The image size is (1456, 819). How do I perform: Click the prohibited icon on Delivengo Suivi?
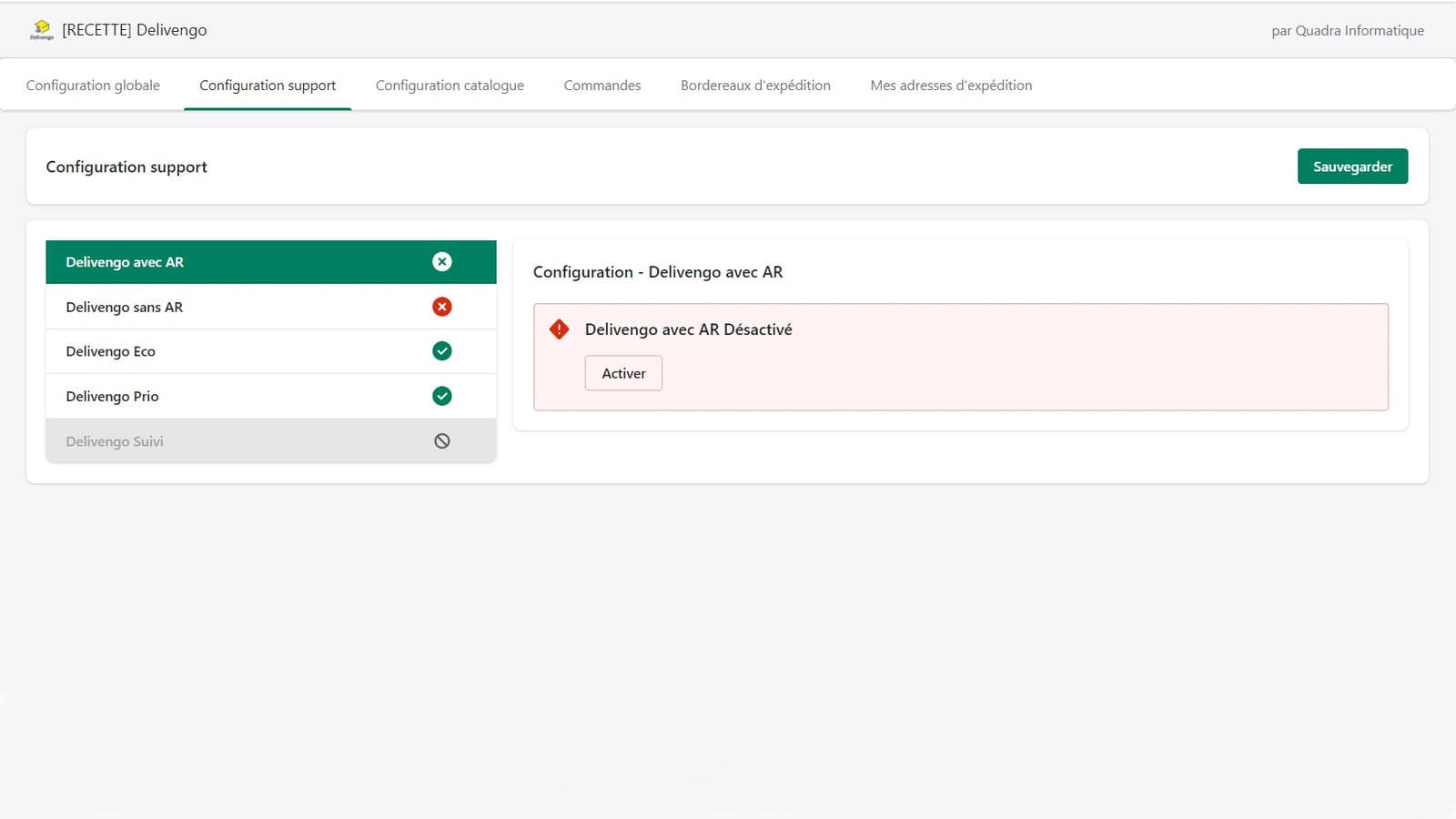coord(442,440)
